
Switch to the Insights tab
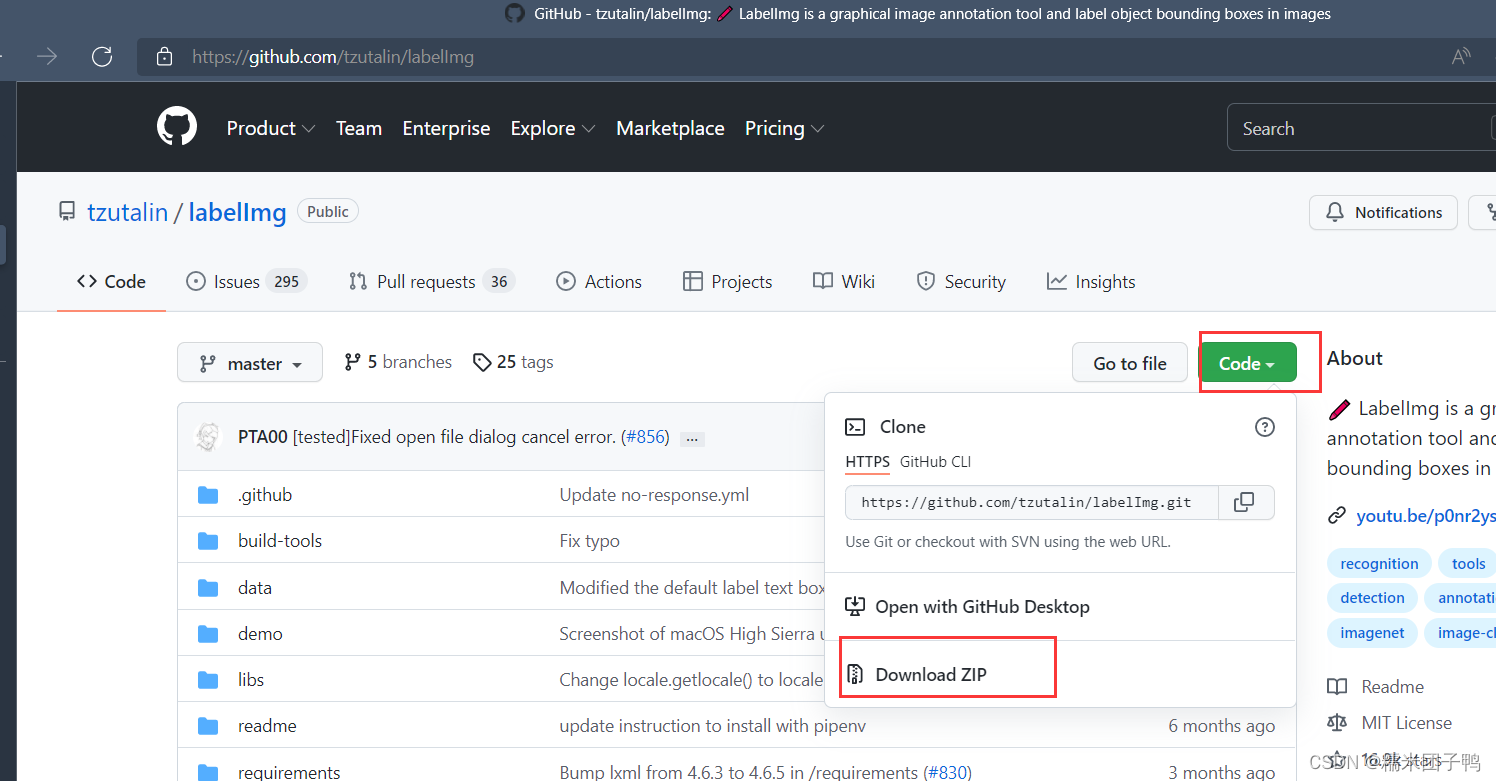tap(1091, 282)
